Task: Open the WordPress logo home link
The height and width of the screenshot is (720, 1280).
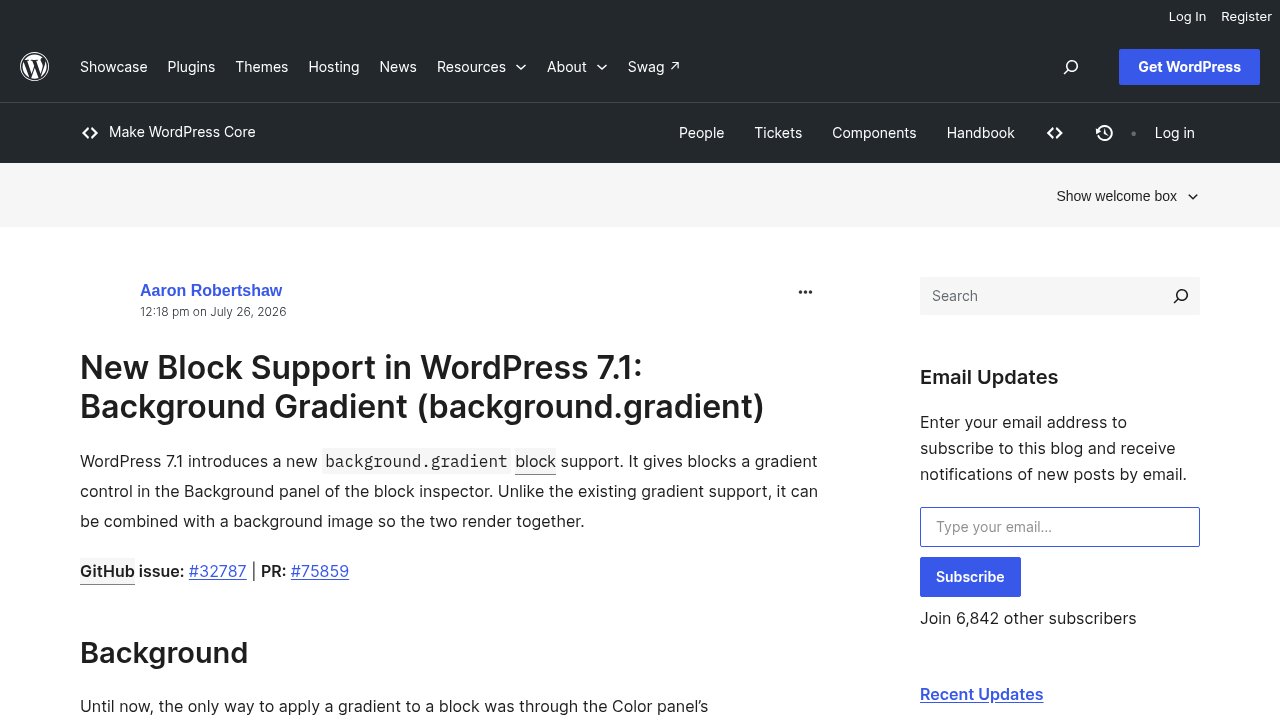Action: pyautogui.click(x=35, y=67)
